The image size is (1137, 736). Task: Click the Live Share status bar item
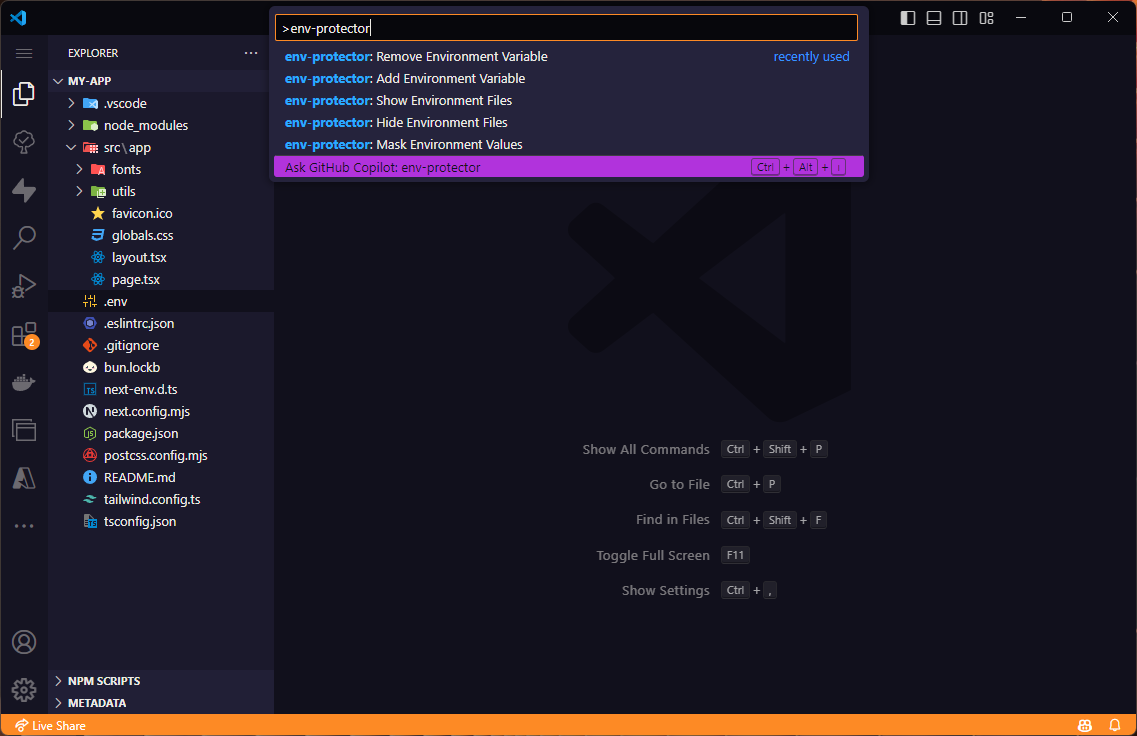click(50, 726)
